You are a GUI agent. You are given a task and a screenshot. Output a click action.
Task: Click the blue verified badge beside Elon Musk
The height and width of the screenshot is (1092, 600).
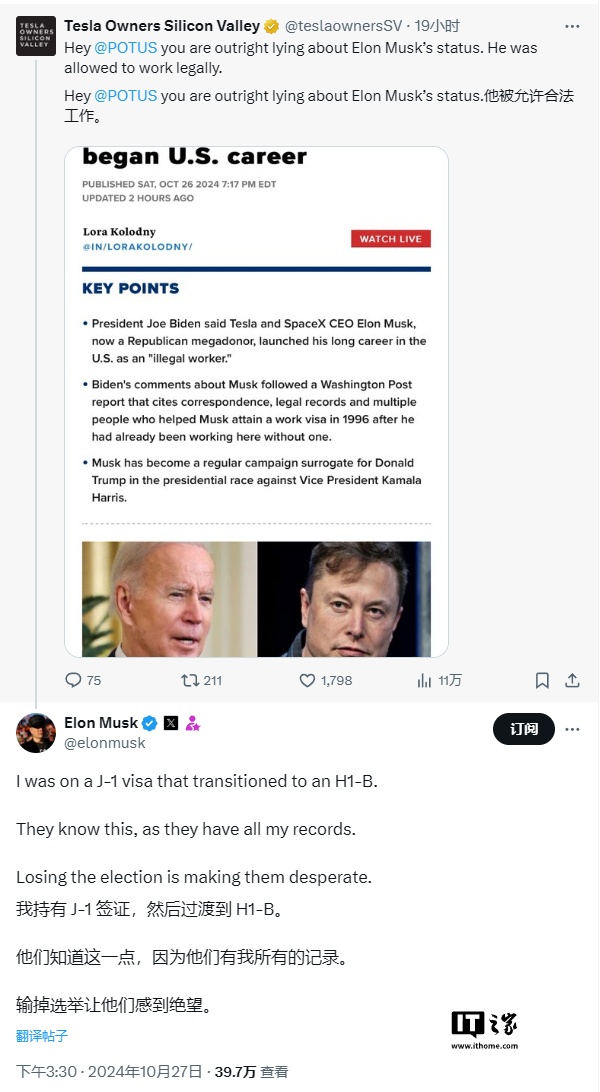(x=150, y=723)
